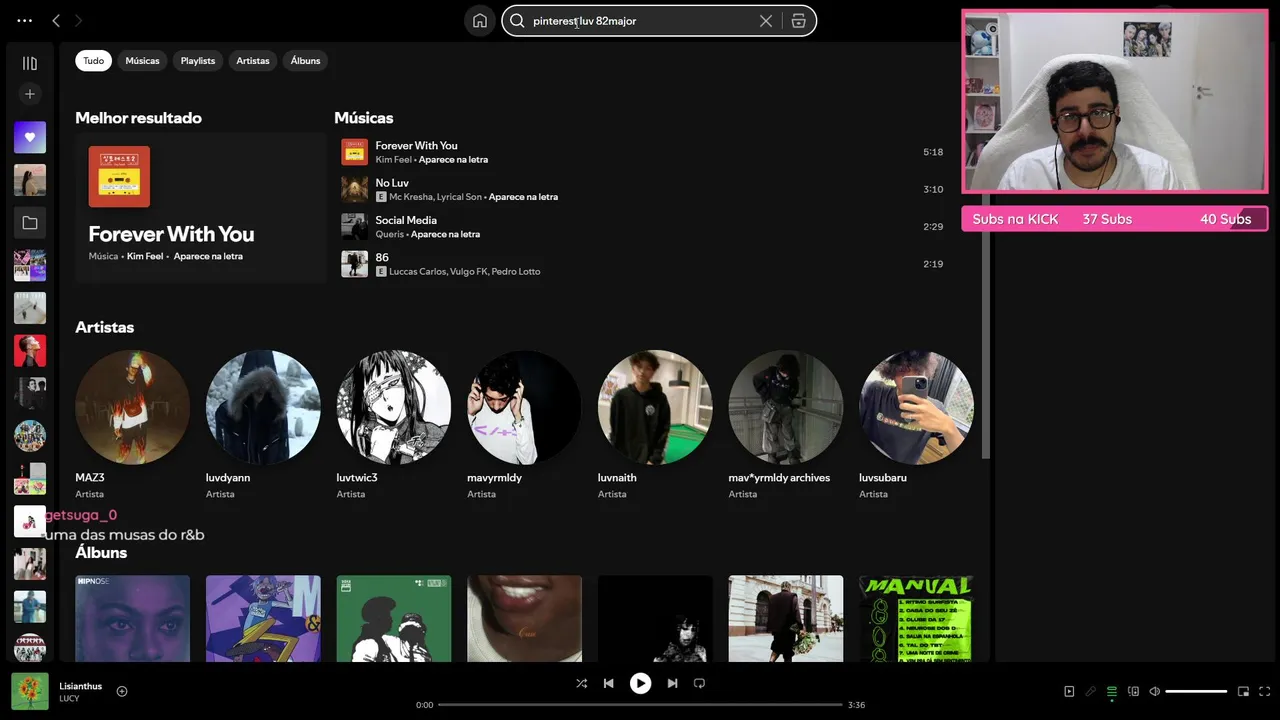
Task: Select the Artistas filter chip
Action: pos(253,60)
